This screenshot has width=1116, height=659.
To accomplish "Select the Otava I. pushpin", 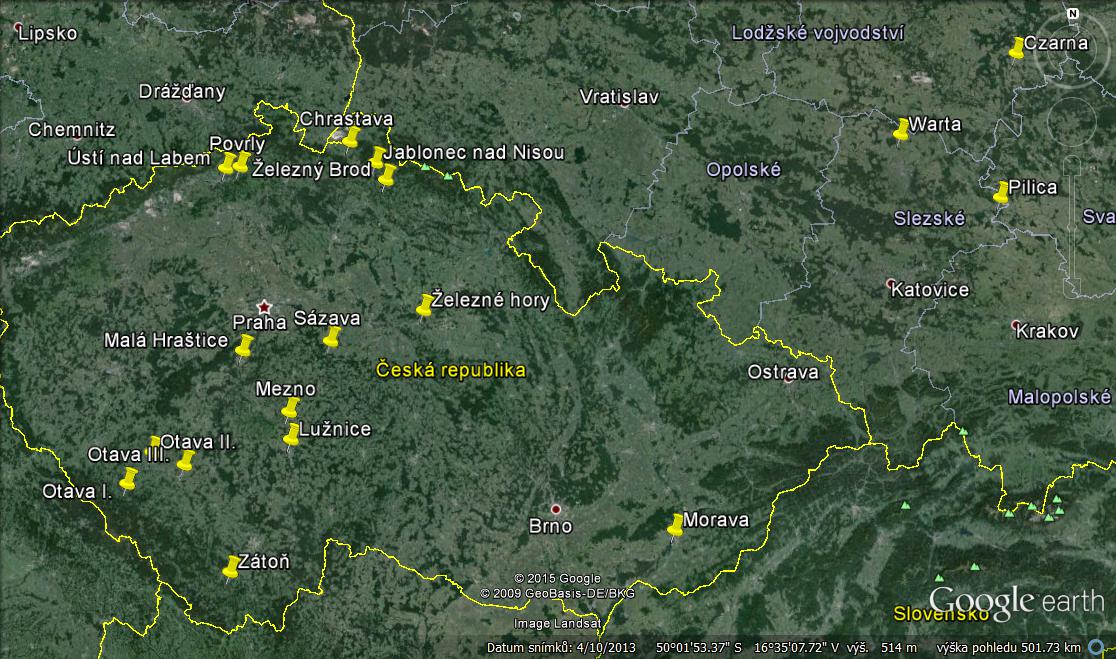I will (x=129, y=480).
